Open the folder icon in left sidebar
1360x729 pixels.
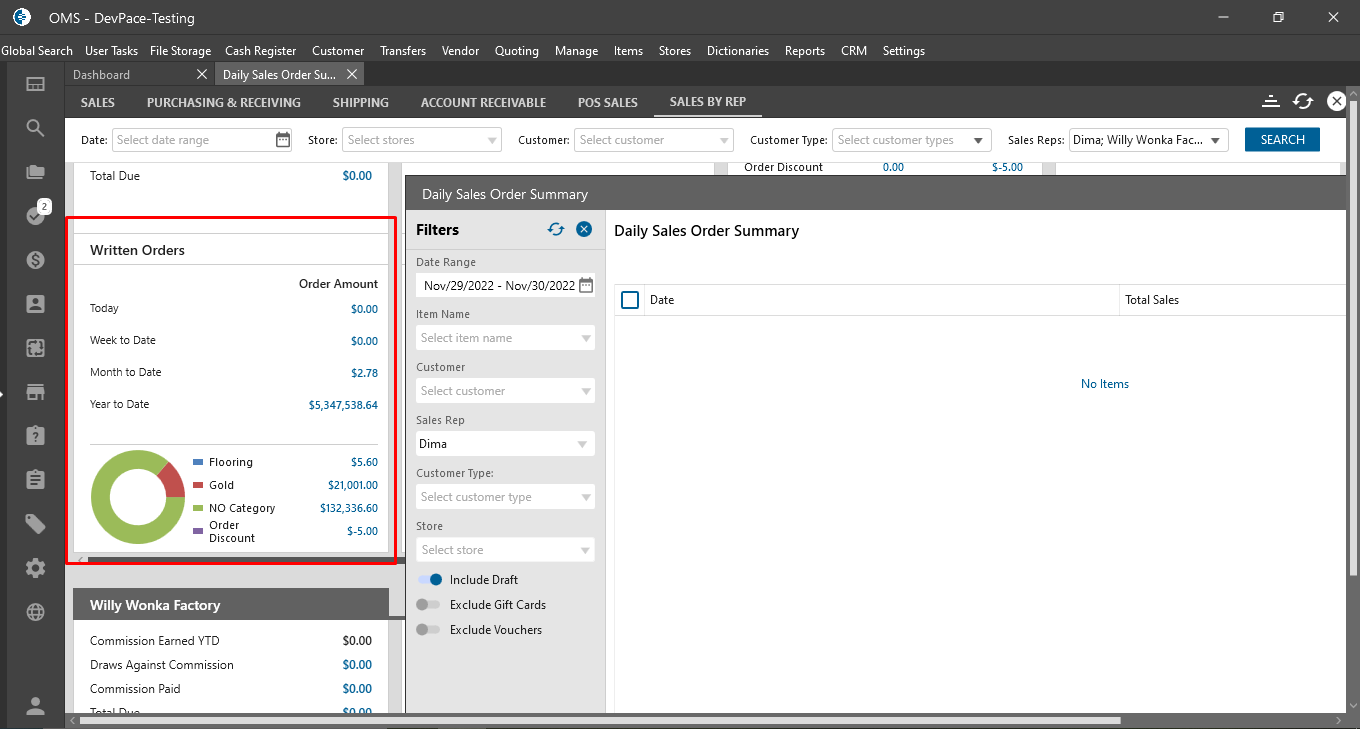(35, 172)
